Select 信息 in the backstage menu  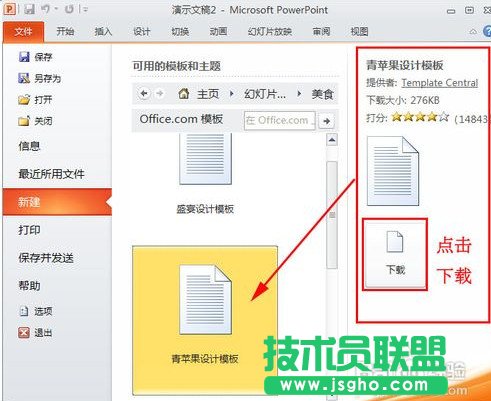[29, 146]
